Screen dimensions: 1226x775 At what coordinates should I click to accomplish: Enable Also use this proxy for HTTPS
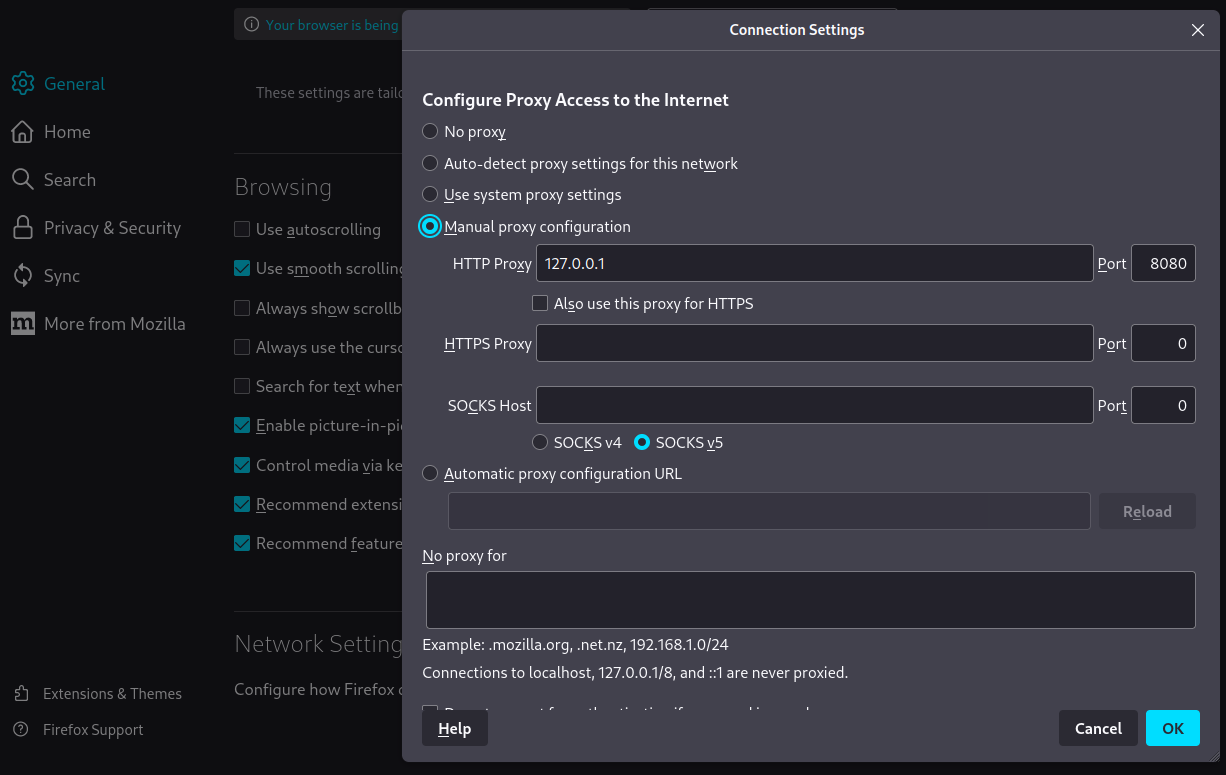click(x=540, y=303)
